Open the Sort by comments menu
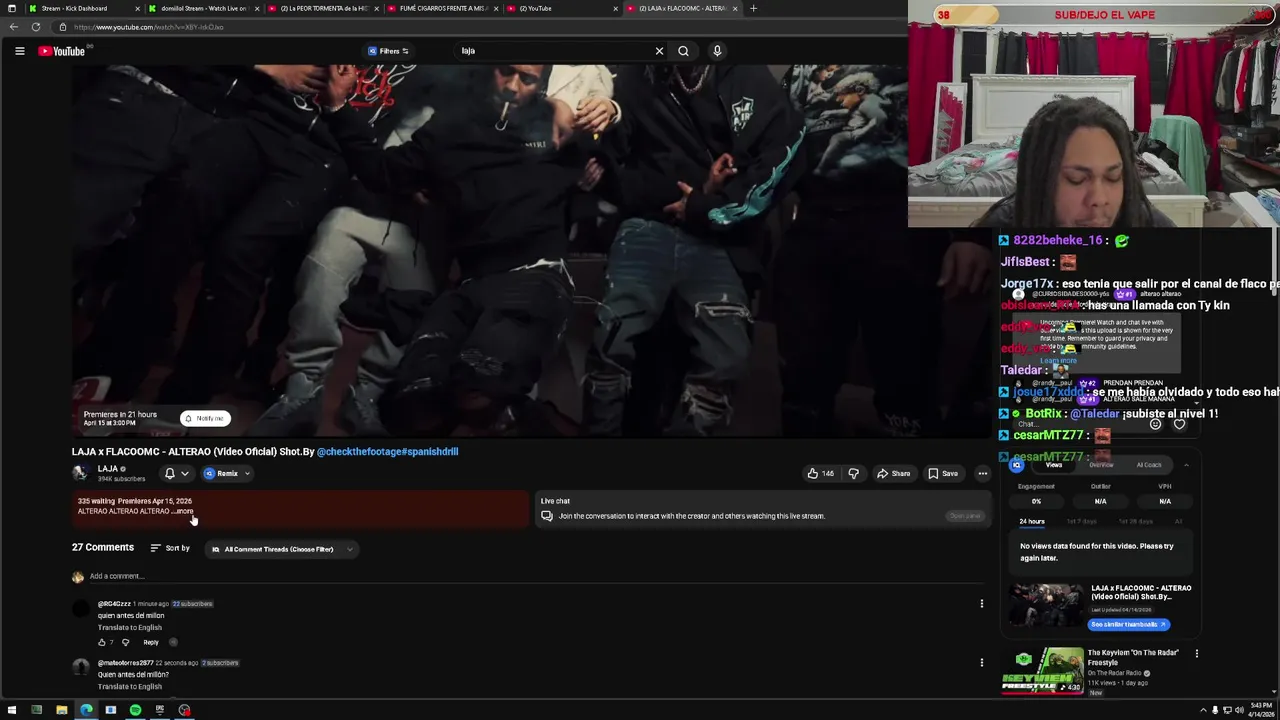Screen dimensions: 1280x720 (x=170, y=548)
